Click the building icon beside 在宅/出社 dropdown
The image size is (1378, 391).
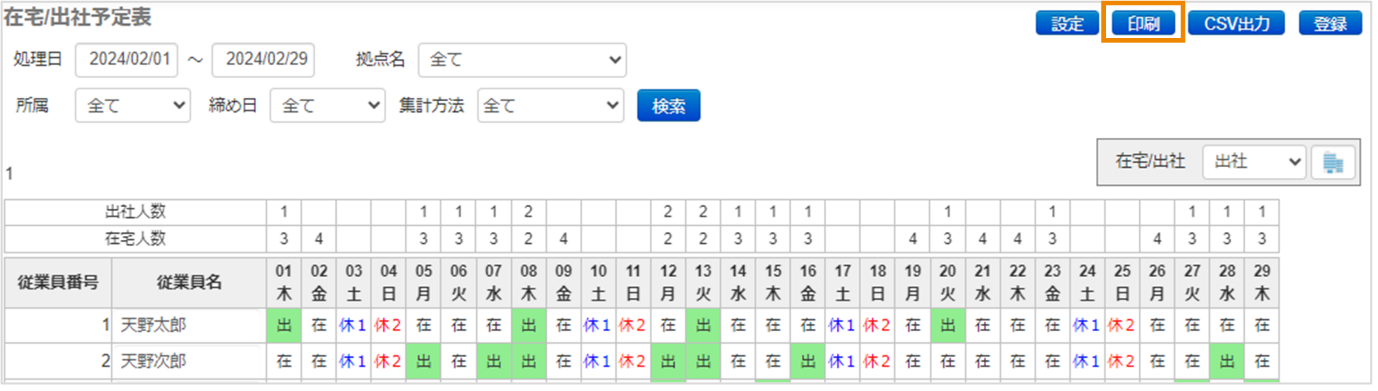[1333, 162]
